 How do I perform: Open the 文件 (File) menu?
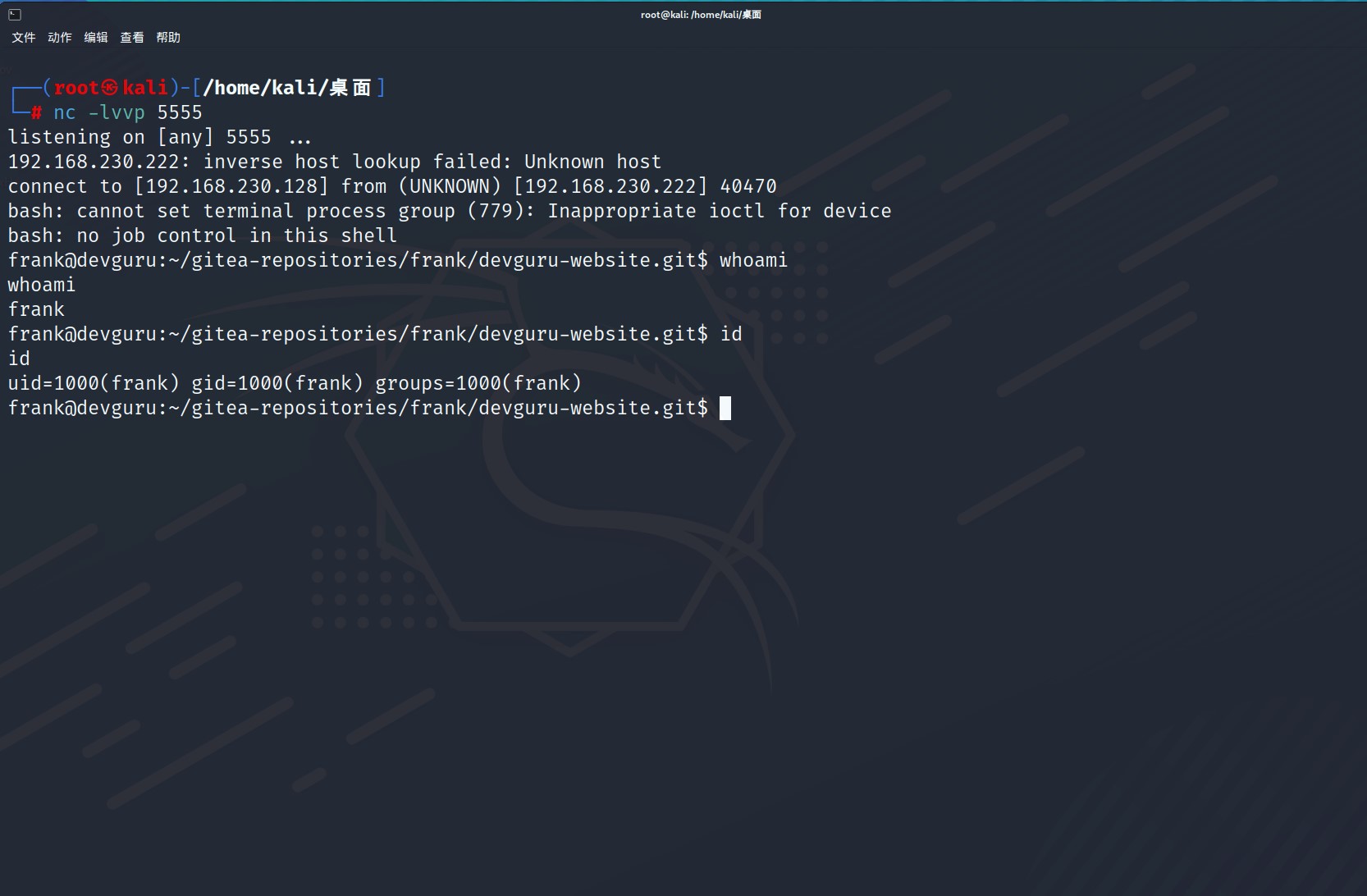point(24,38)
